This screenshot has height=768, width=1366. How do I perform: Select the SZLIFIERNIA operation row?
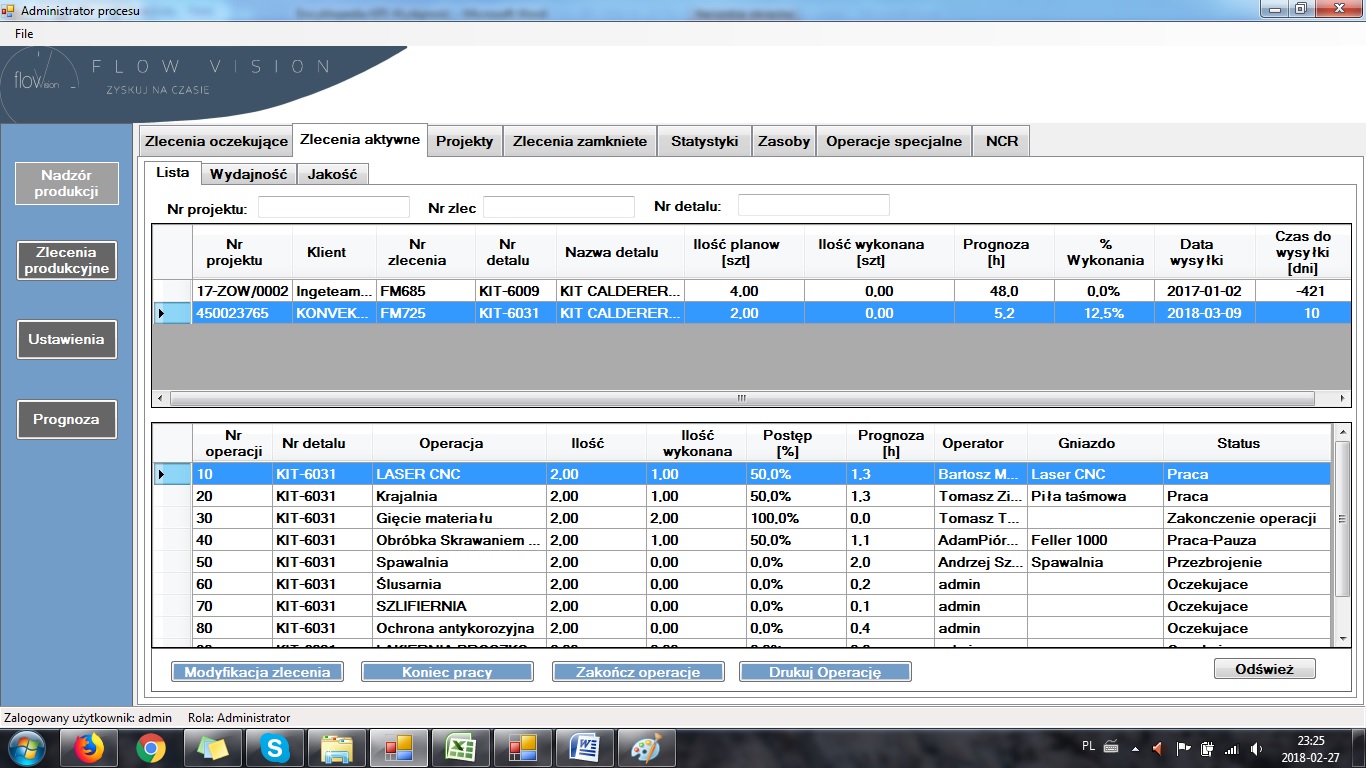tap(742, 606)
